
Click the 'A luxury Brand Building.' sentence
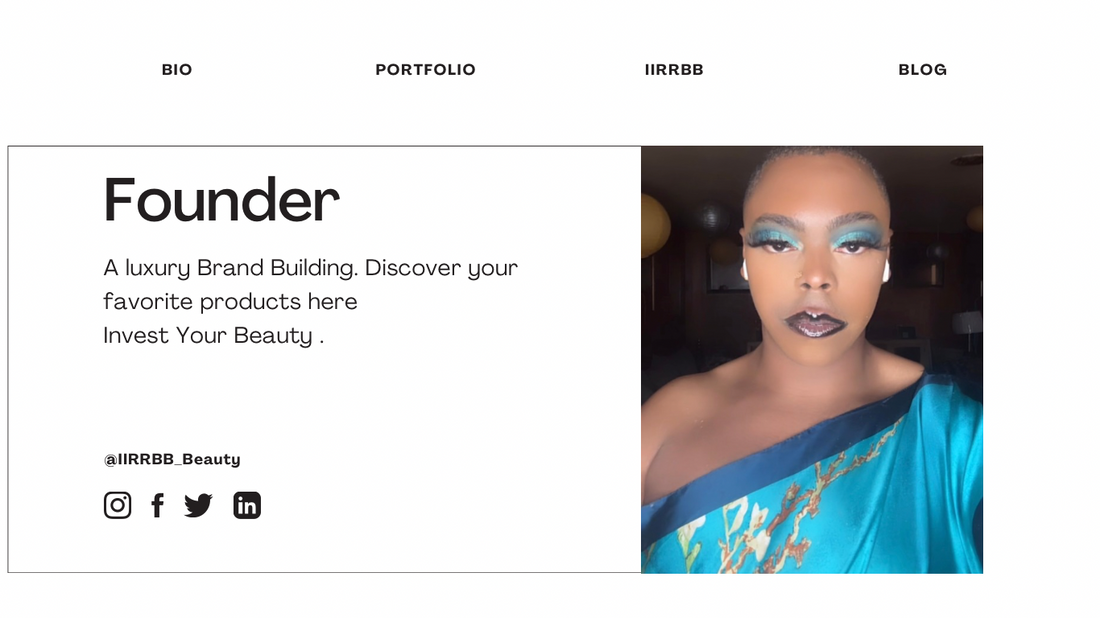231,268
